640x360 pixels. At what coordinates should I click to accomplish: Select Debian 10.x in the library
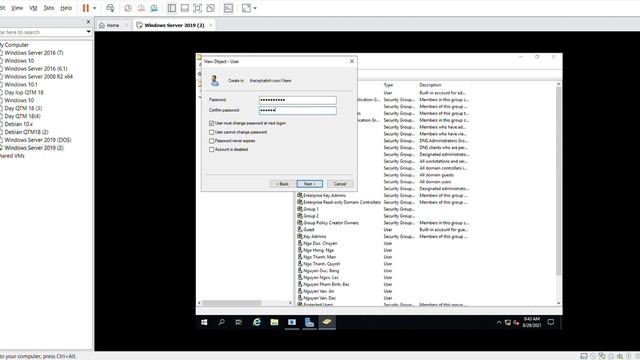coord(18,124)
